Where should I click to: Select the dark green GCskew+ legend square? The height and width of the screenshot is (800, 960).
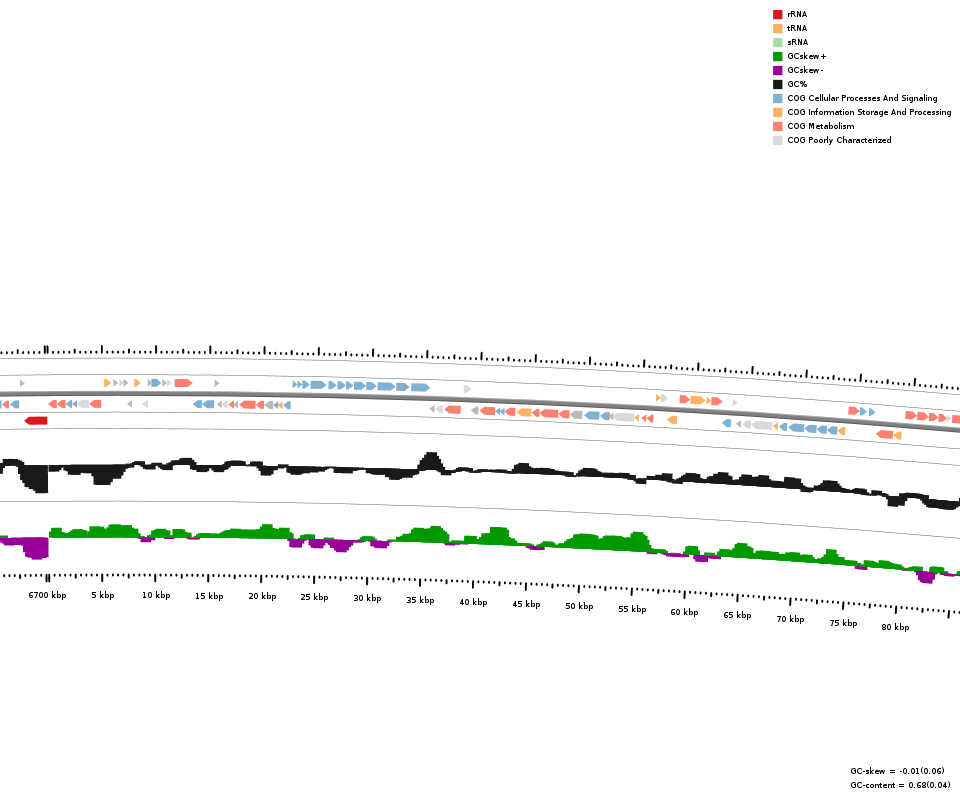click(777, 56)
